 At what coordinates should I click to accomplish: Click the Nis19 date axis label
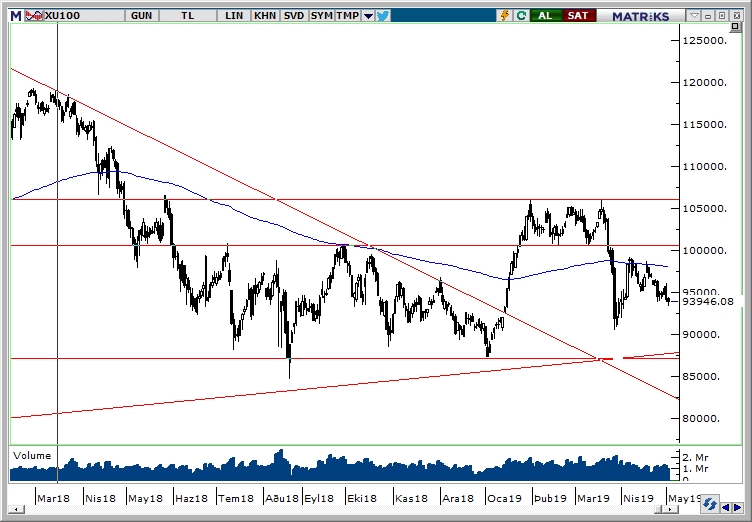coord(638,498)
